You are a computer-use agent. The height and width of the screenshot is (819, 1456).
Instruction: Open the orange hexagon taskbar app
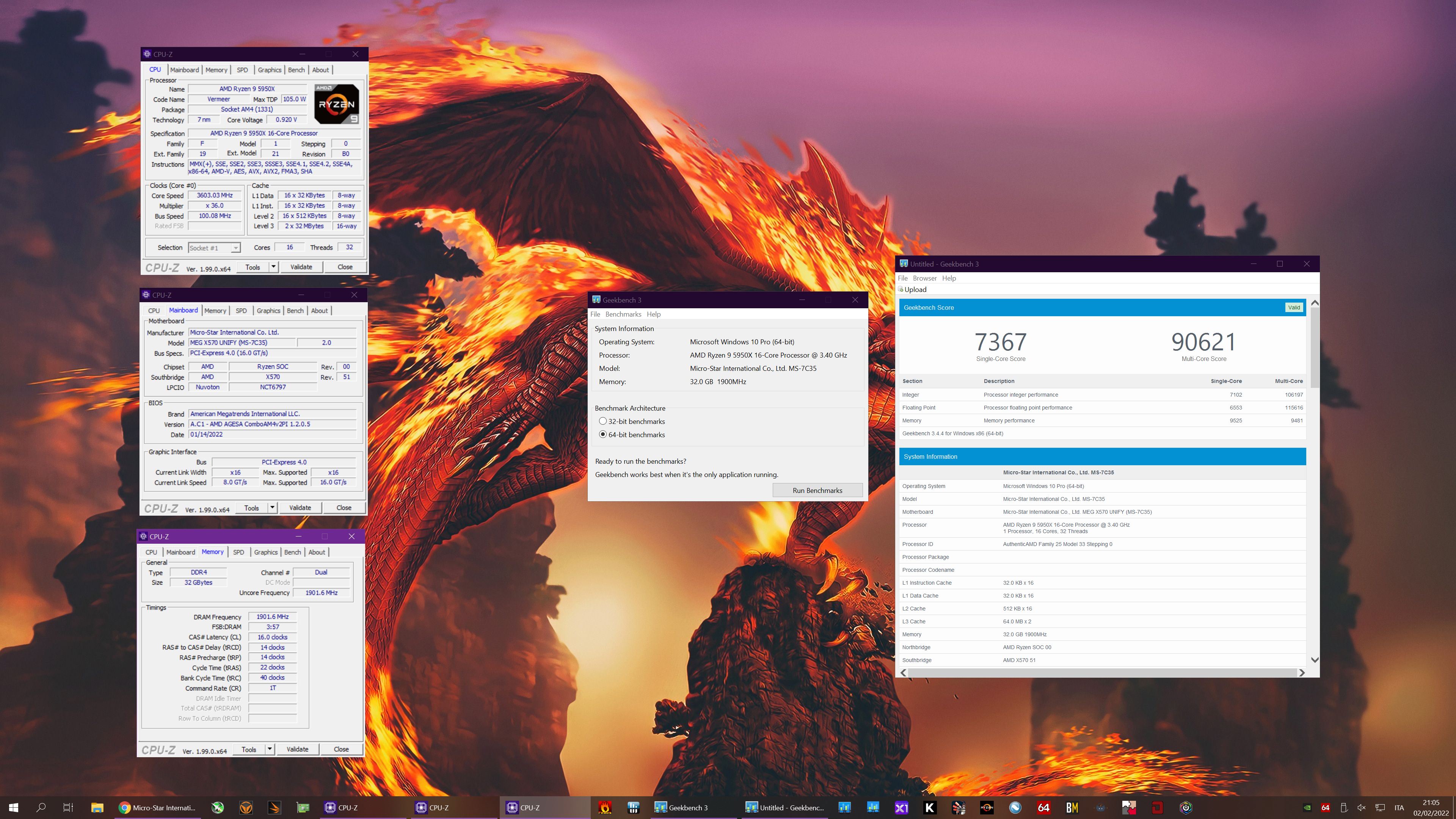click(x=246, y=808)
